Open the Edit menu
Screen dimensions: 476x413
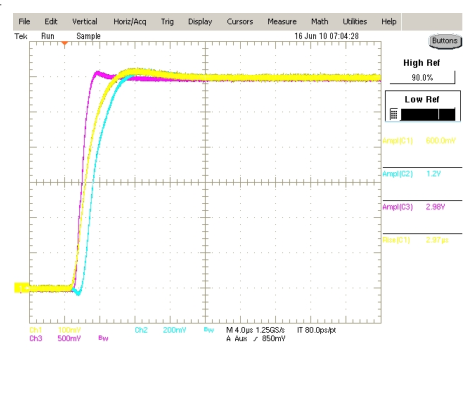(x=51, y=22)
